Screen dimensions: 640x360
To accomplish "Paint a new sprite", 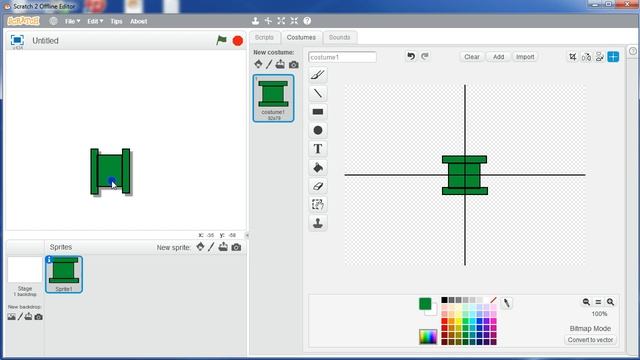I will [211, 247].
